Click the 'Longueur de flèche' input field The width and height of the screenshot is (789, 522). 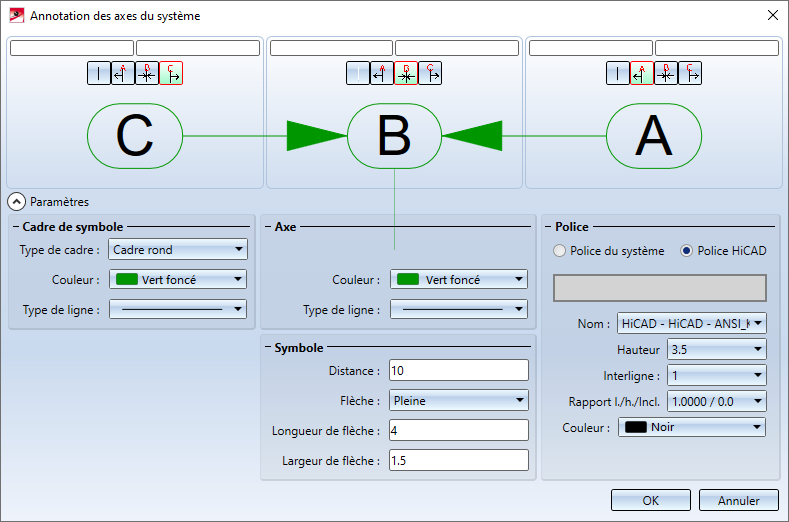click(458, 431)
